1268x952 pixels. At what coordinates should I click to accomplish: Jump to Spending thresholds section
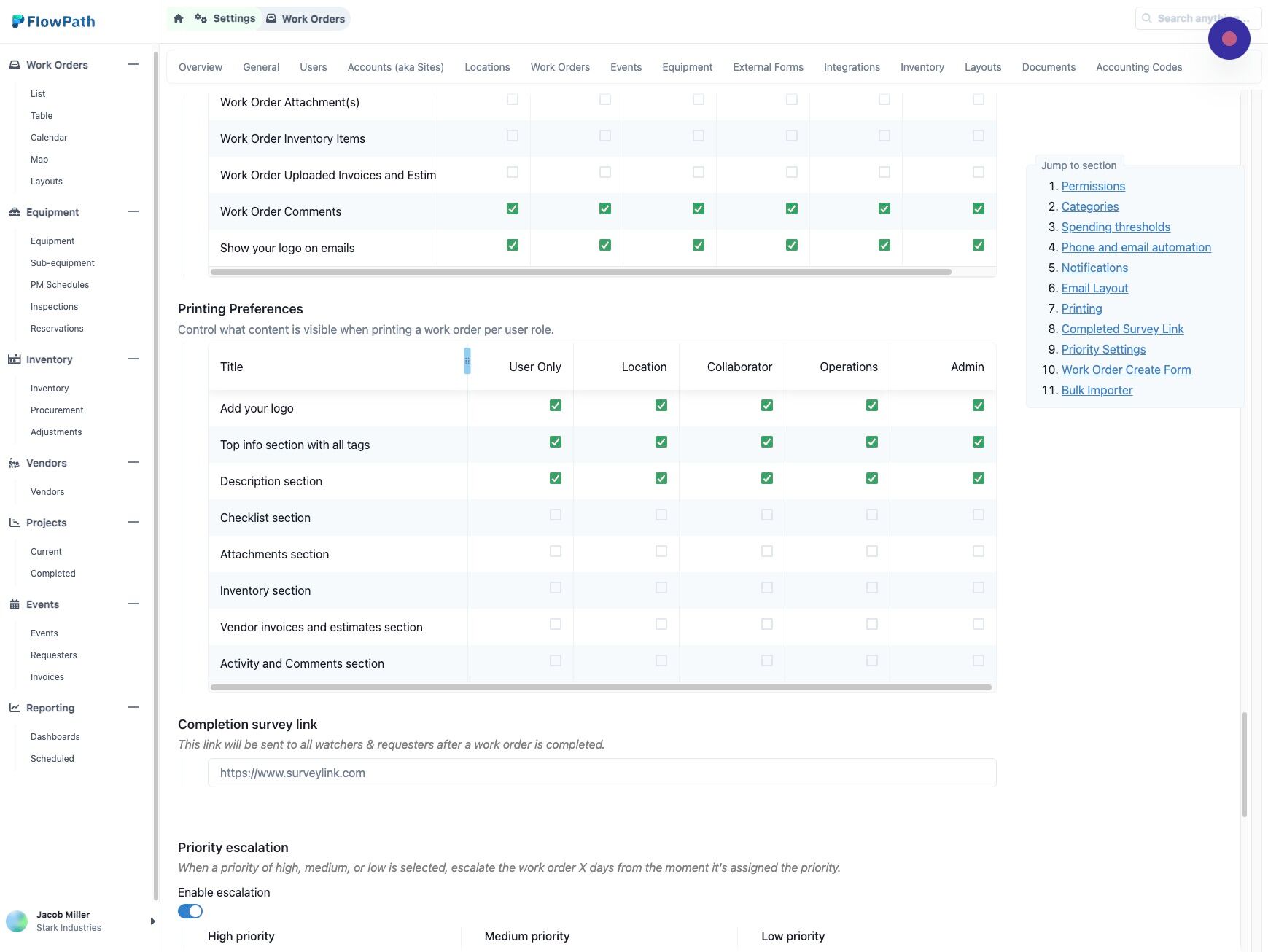point(1116,227)
